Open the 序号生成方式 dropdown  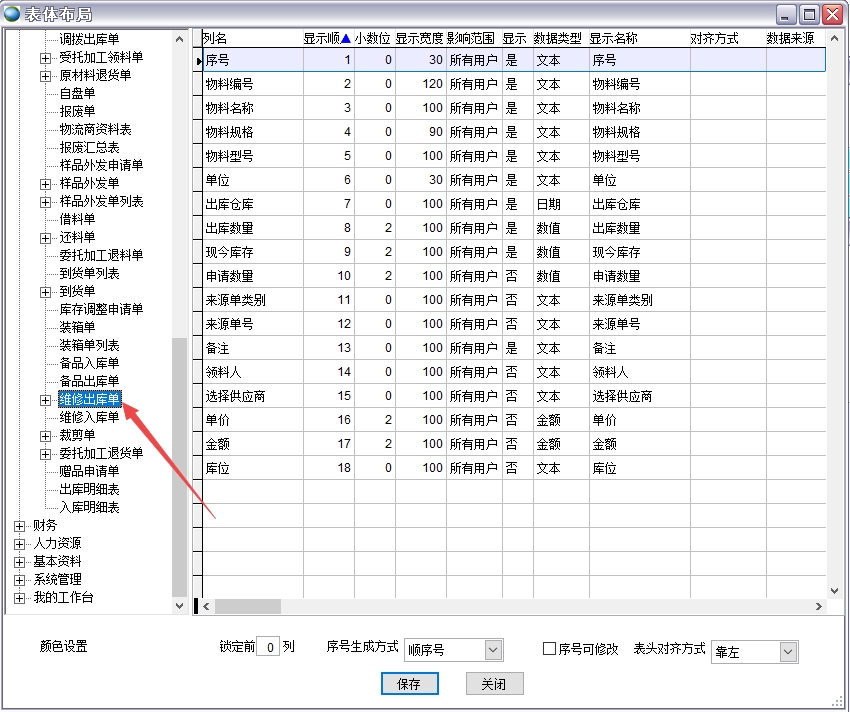(x=493, y=650)
